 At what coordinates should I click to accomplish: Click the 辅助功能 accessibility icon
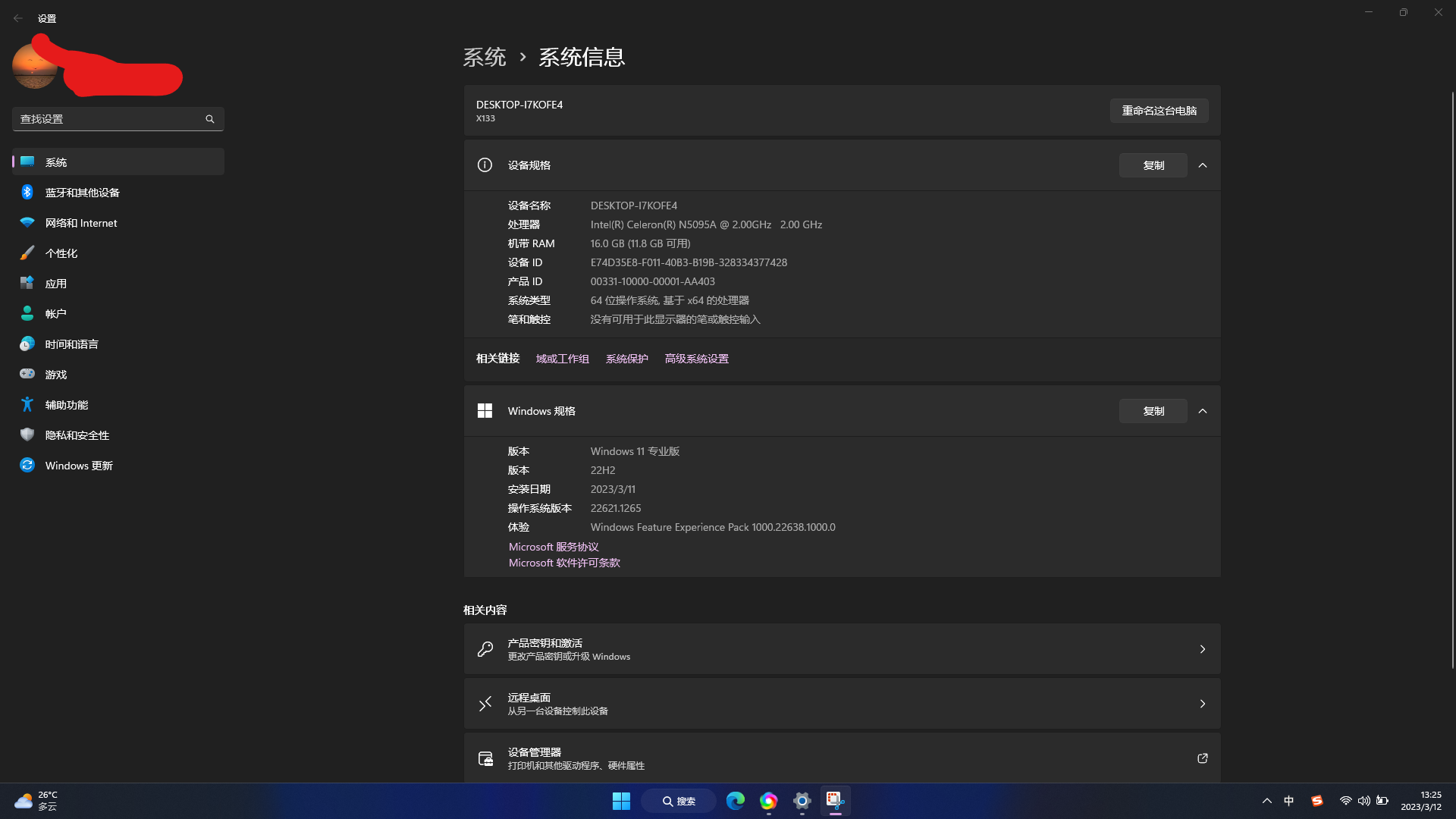tap(27, 405)
